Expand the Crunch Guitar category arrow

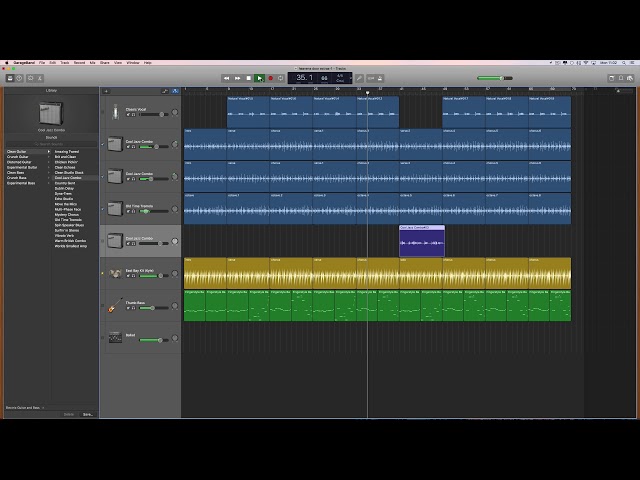(x=49, y=157)
